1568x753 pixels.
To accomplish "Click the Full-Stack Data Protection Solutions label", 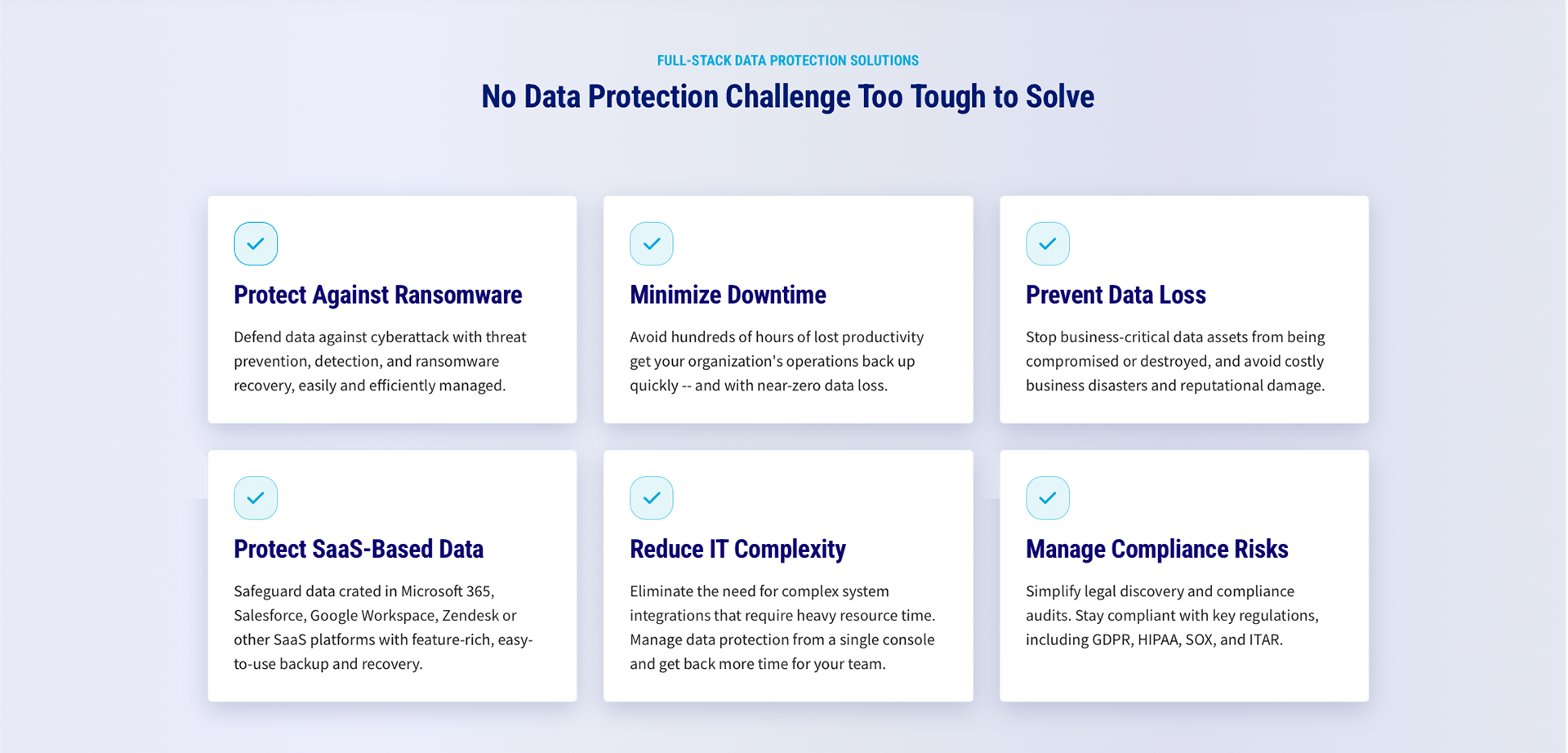I will [x=788, y=60].
